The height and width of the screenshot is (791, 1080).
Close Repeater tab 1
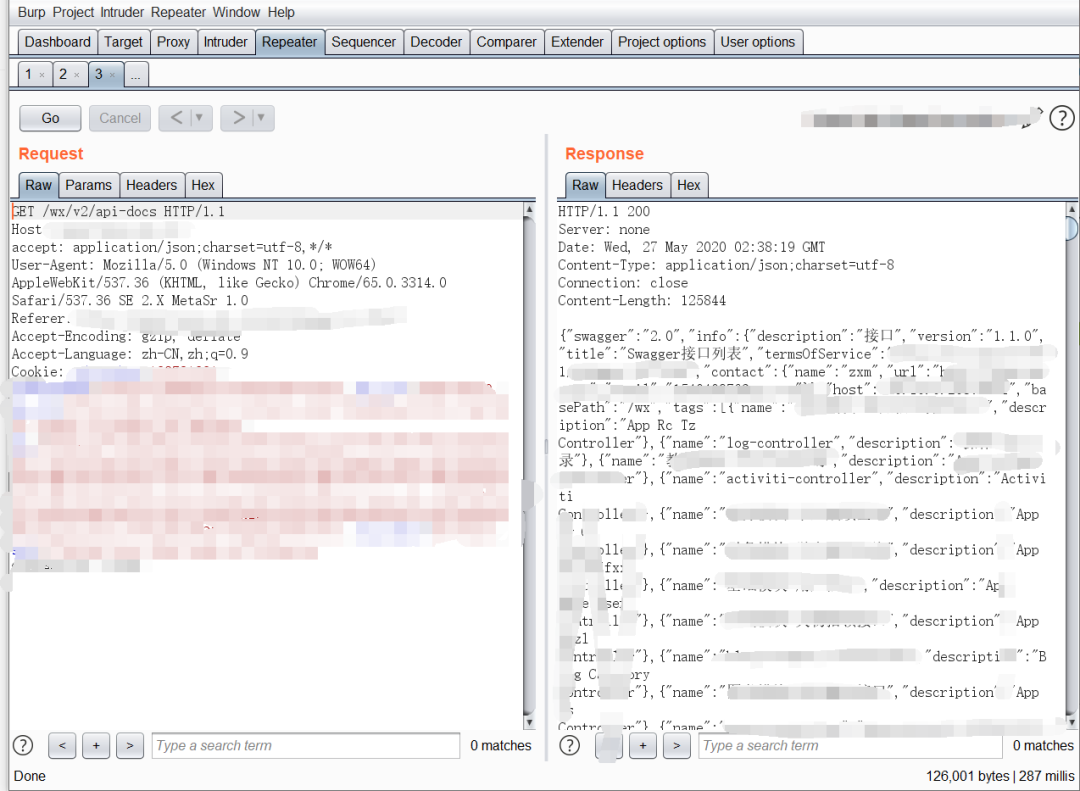pos(42,75)
